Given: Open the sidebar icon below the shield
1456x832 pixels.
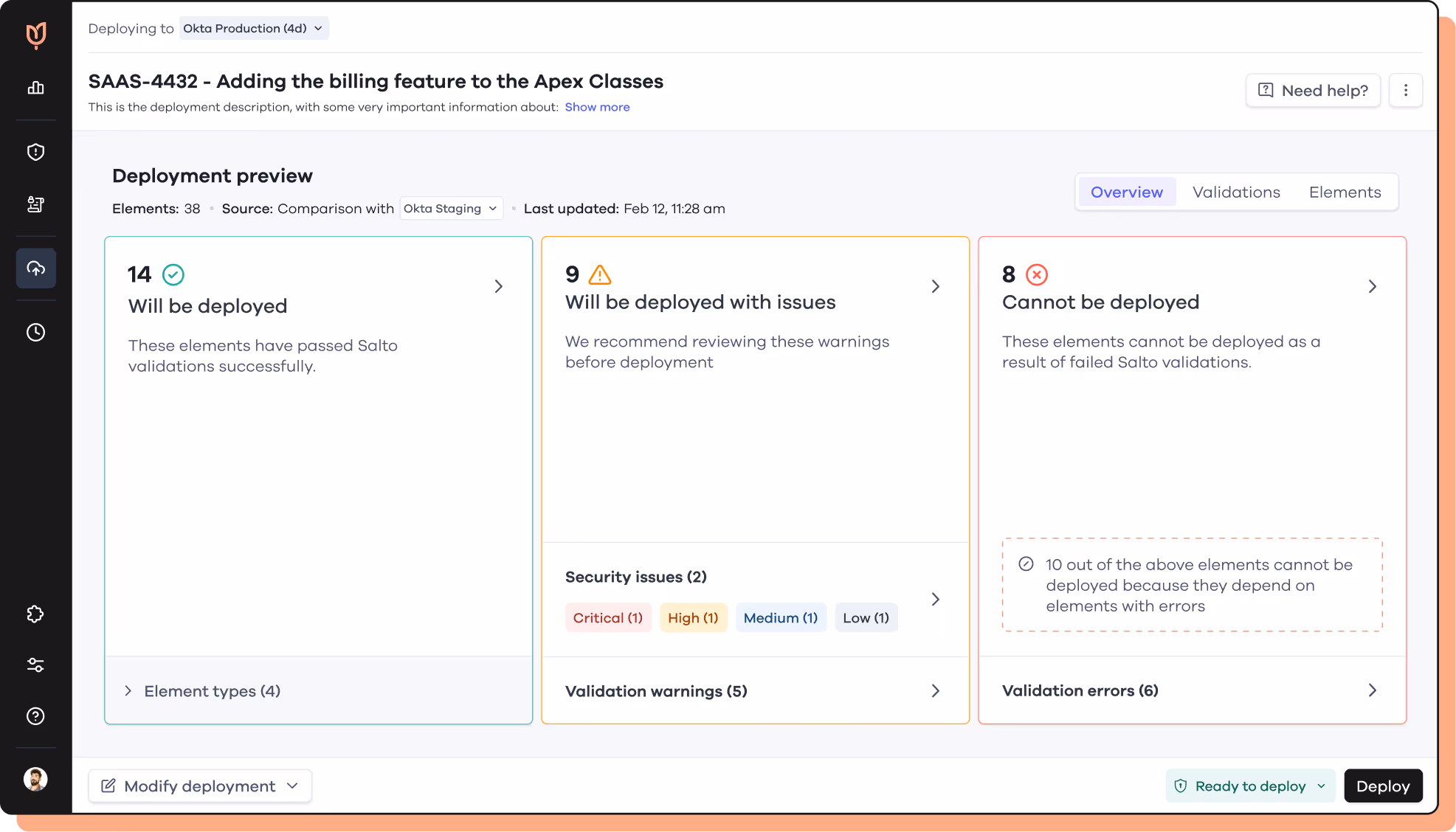Looking at the screenshot, I should click(36, 204).
